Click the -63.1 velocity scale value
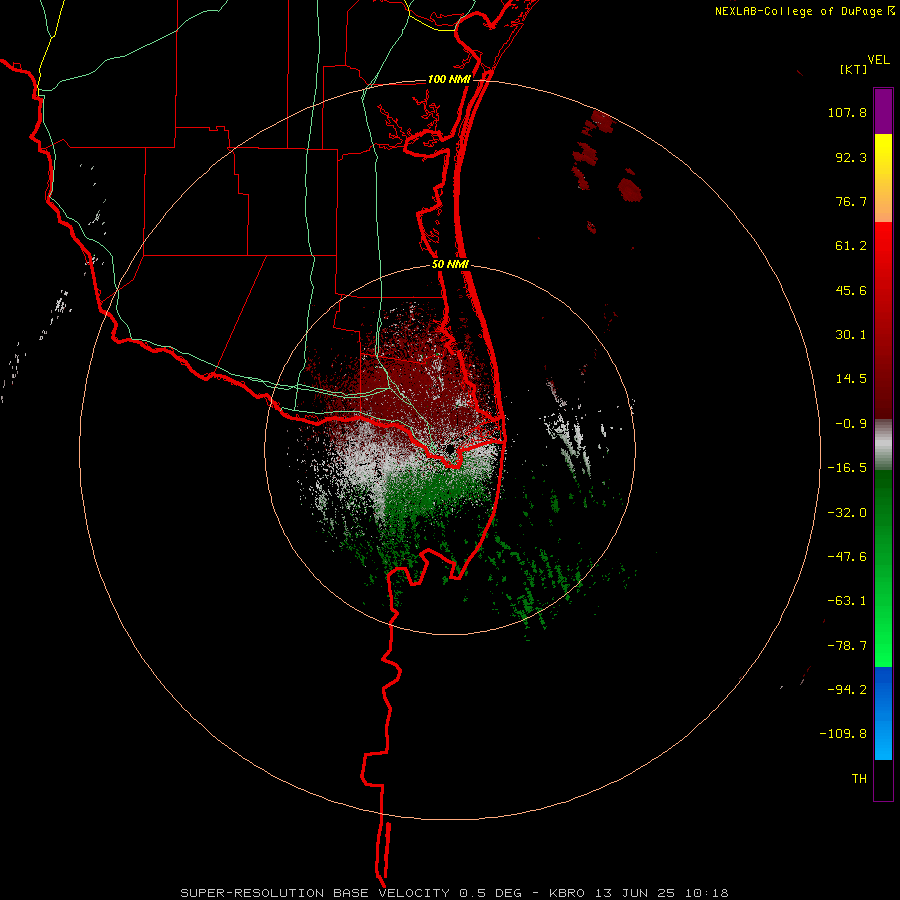Viewport: 900px width, 900px height. (847, 601)
